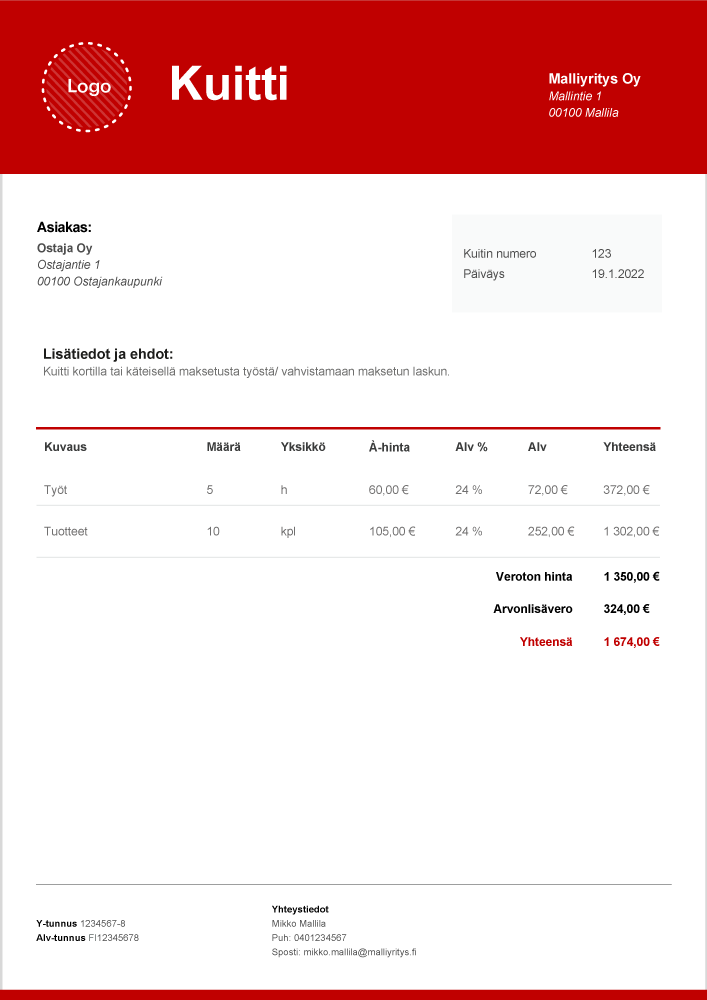This screenshot has height=1000, width=707.
Task: Select the Työt row description
Action: click(56, 490)
